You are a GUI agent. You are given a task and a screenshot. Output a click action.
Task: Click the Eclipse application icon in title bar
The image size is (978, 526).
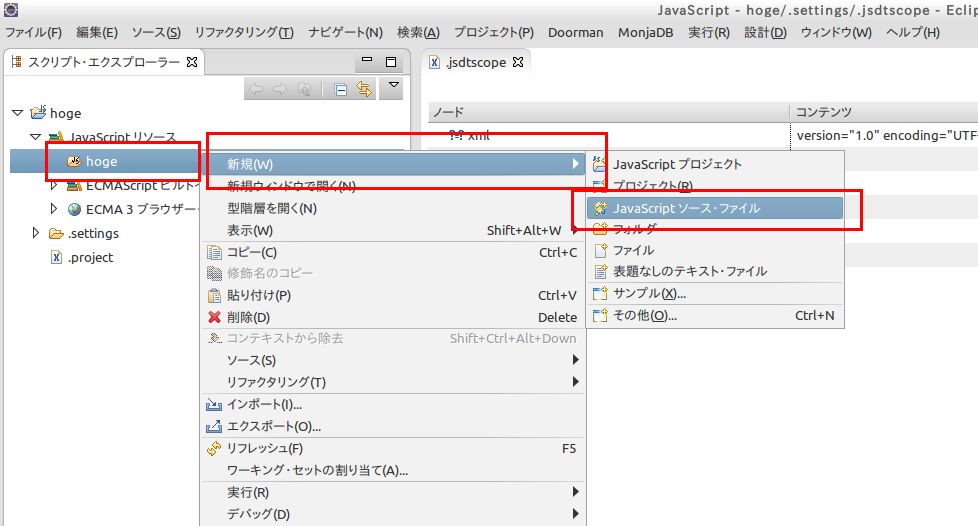[11, 9]
